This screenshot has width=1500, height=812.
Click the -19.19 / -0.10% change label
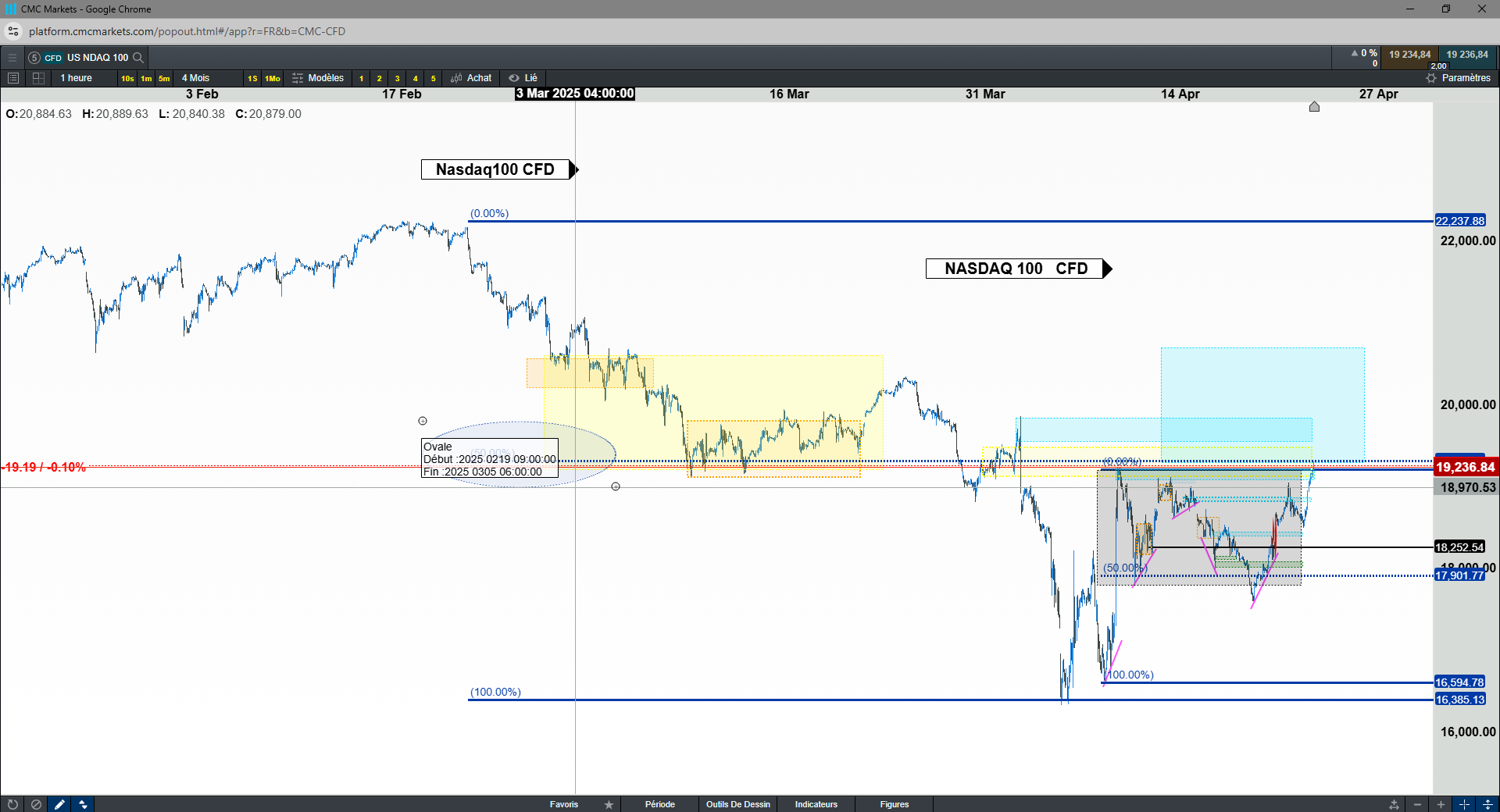(45, 467)
